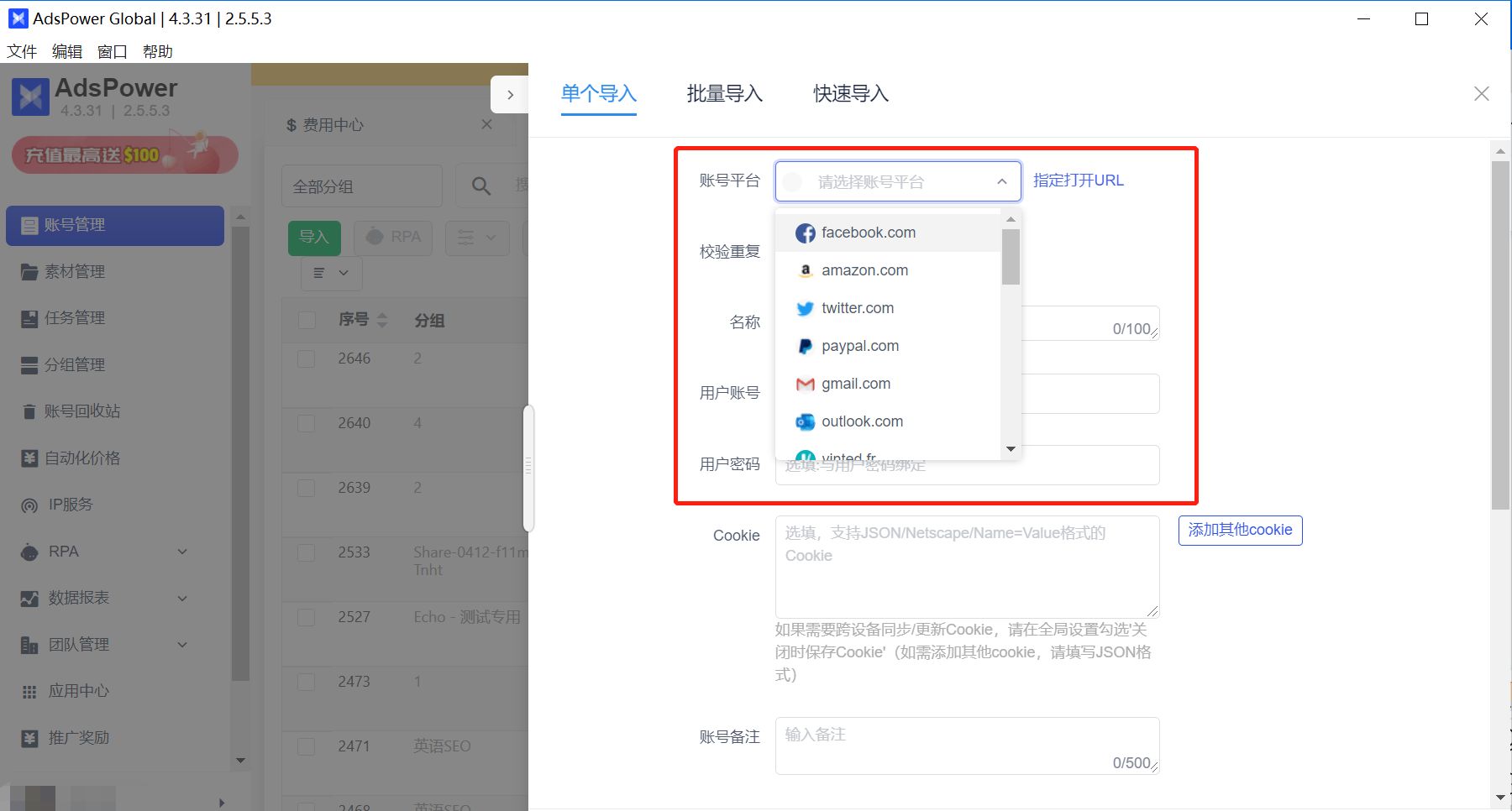
Task: Collapse import panel with arrow button
Action: click(x=510, y=95)
